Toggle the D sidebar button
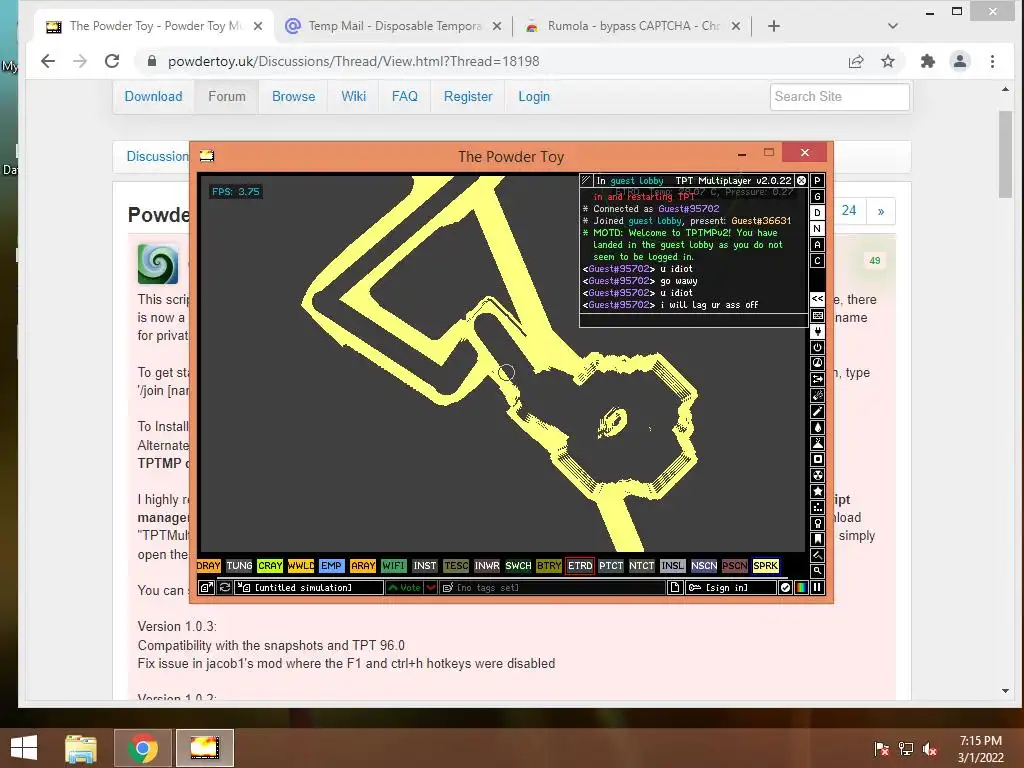The image size is (1024, 768). pyautogui.click(x=817, y=213)
